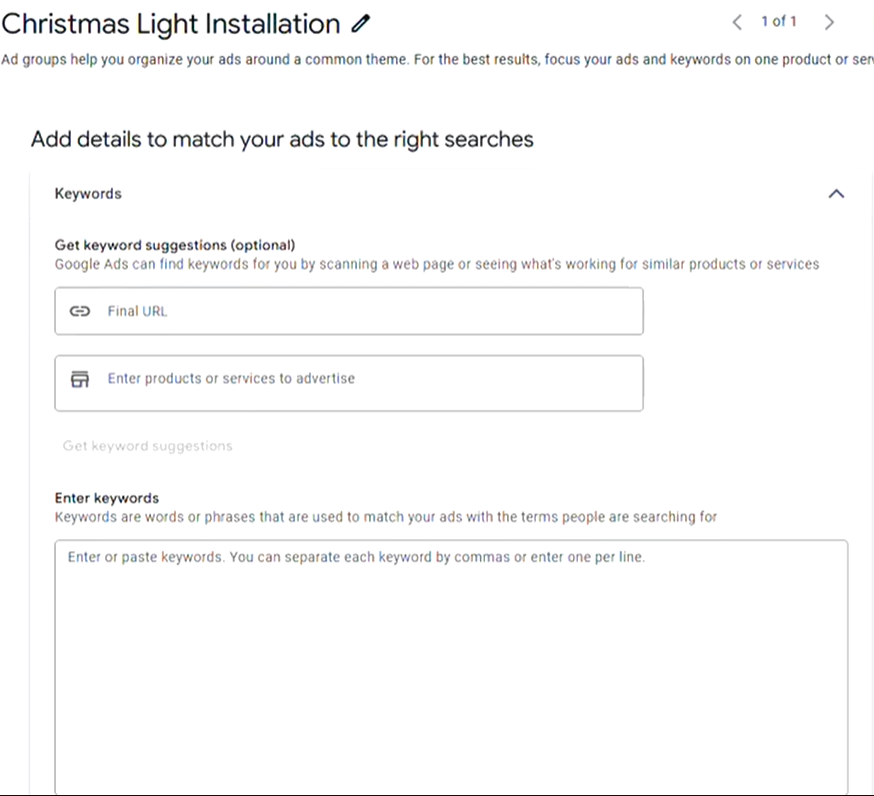Click the Christmas Light Installation ad group title
Image resolution: width=874 pixels, height=796 pixels.
click(170, 24)
